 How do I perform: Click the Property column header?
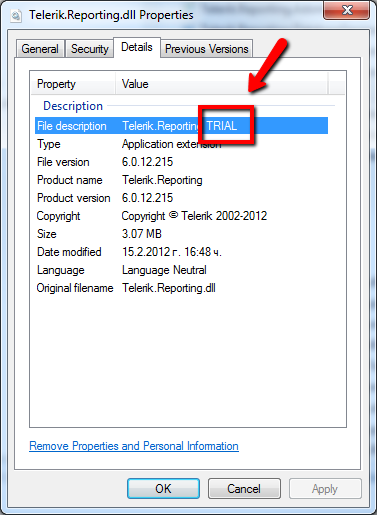click(73, 84)
